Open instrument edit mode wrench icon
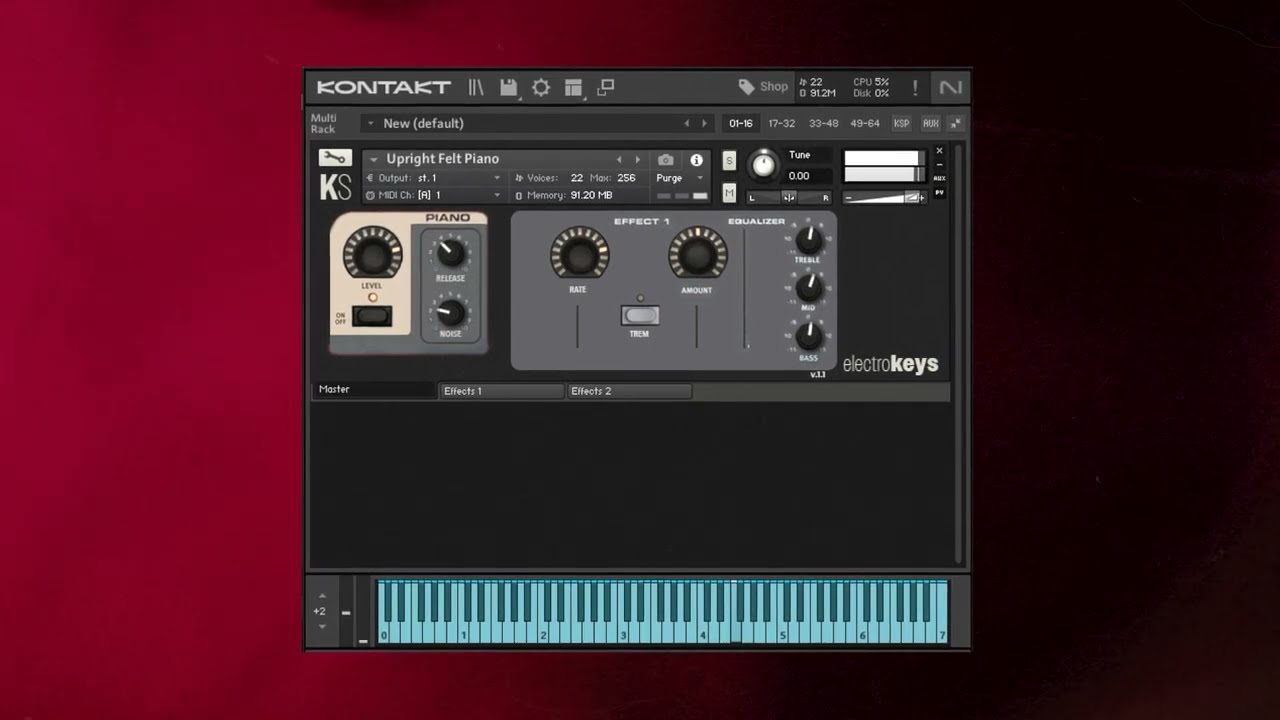The height and width of the screenshot is (720, 1280). pyautogui.click(x=334, y=158)
